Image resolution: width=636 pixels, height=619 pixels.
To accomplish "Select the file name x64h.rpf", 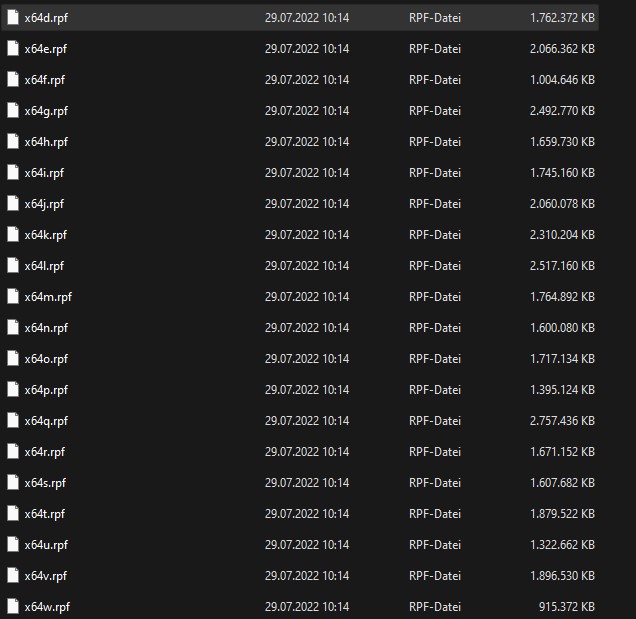I will (46, 142).
